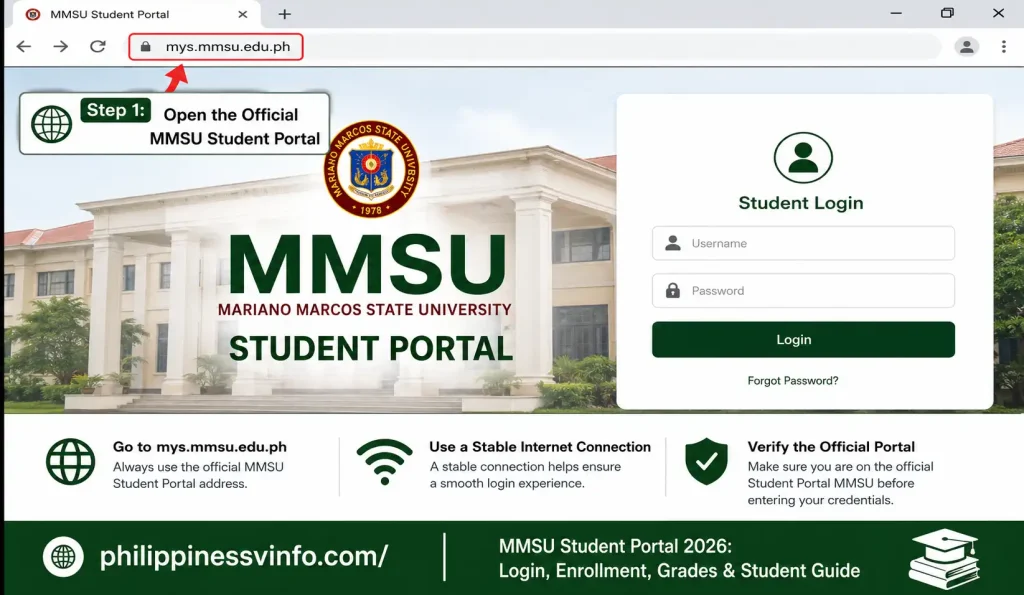Click the Student Login avatar icon
Viewport: 1024px width, 595px height.
pyautogui.click(x=803, y=157)
